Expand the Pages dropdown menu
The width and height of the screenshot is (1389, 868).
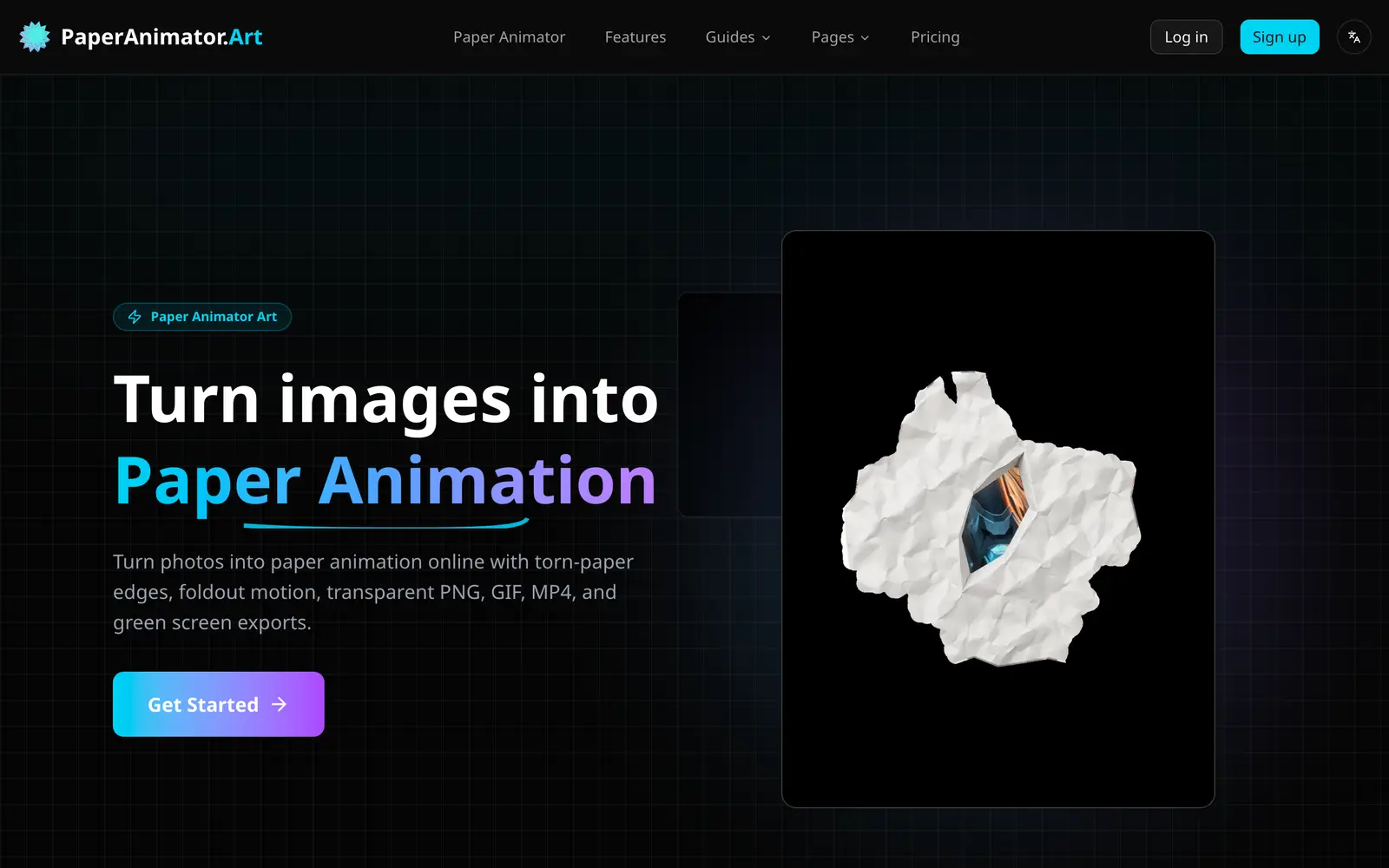click(840, 37)
